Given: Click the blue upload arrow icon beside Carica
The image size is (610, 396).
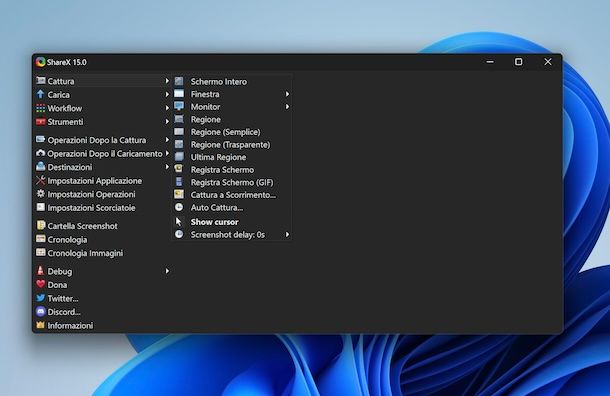Looking at the screenshot, I should tap(40, 95).
